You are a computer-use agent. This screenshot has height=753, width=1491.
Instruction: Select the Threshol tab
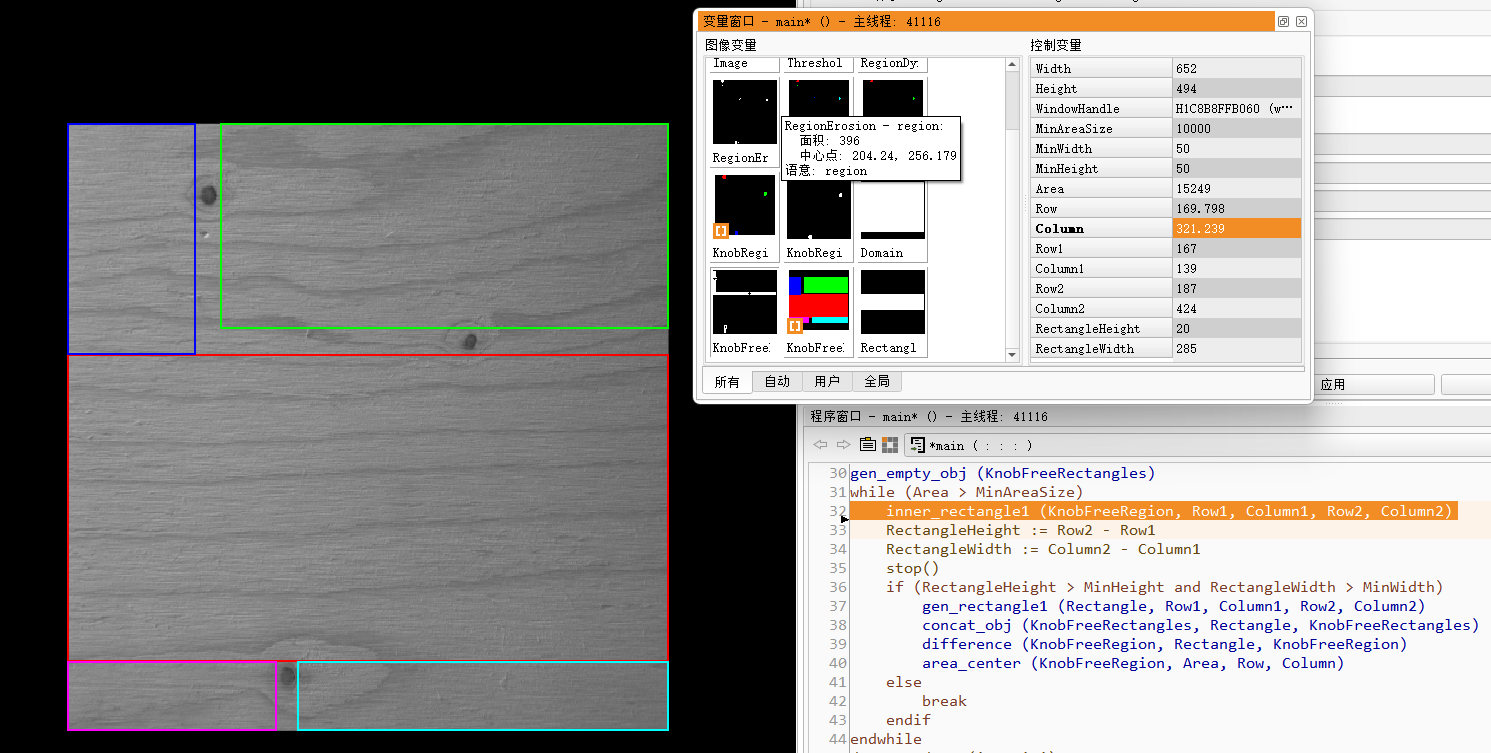point(816,63)
